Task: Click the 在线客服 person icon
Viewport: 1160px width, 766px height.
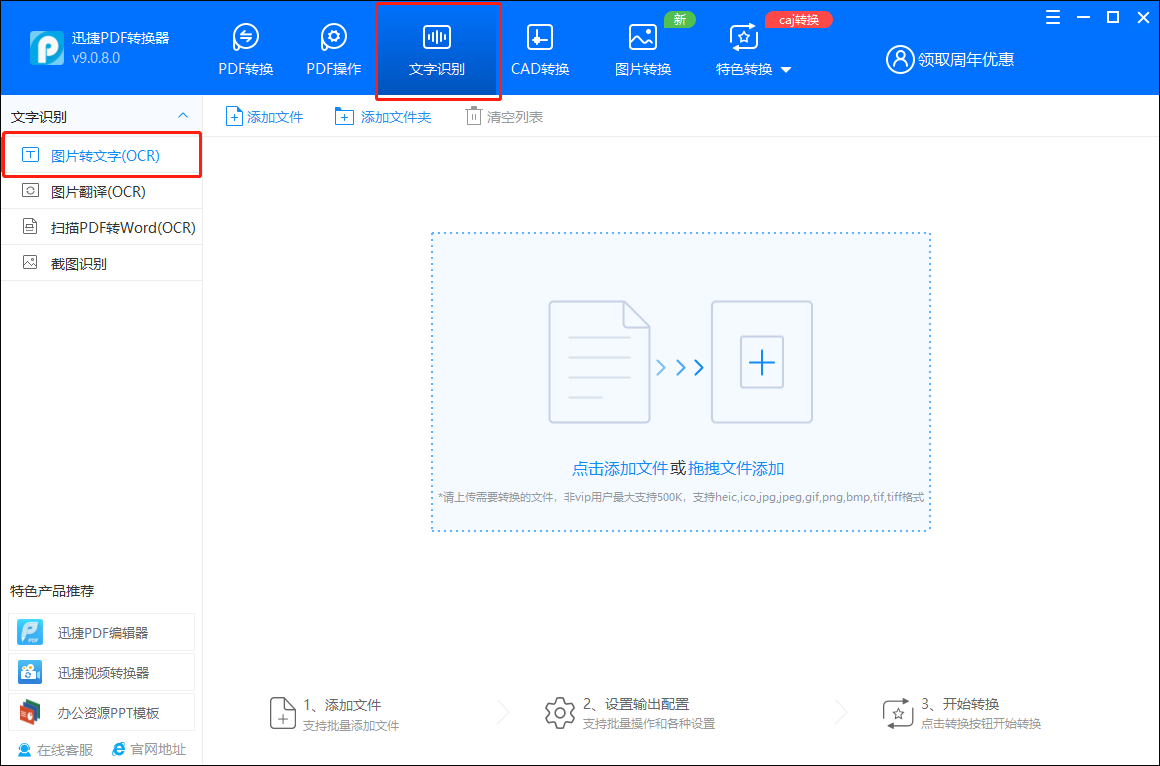Action: click(x=24, y=750)
